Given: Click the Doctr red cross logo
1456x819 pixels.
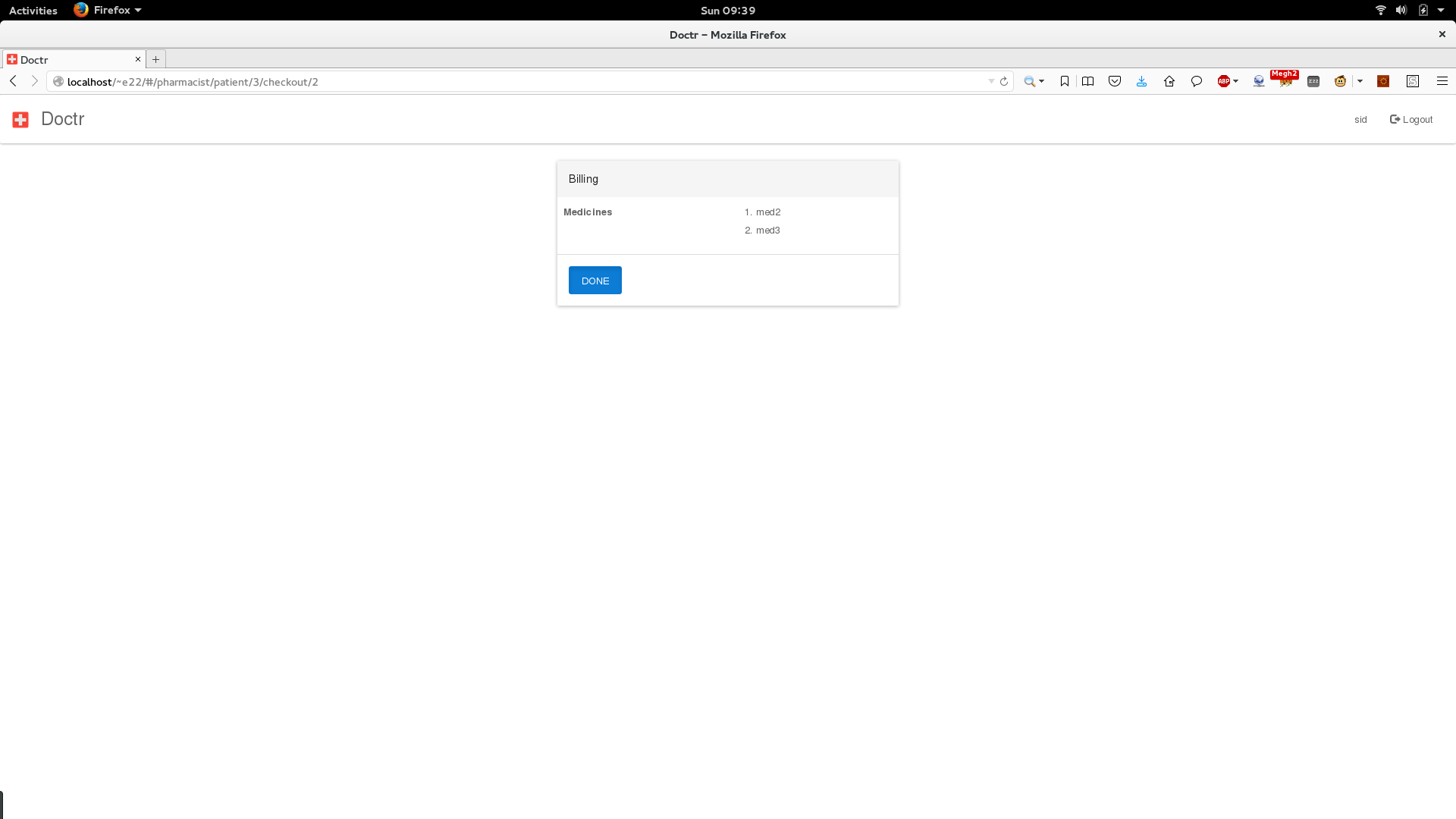Looking at the screenshot, I should (x=20, y=119).
